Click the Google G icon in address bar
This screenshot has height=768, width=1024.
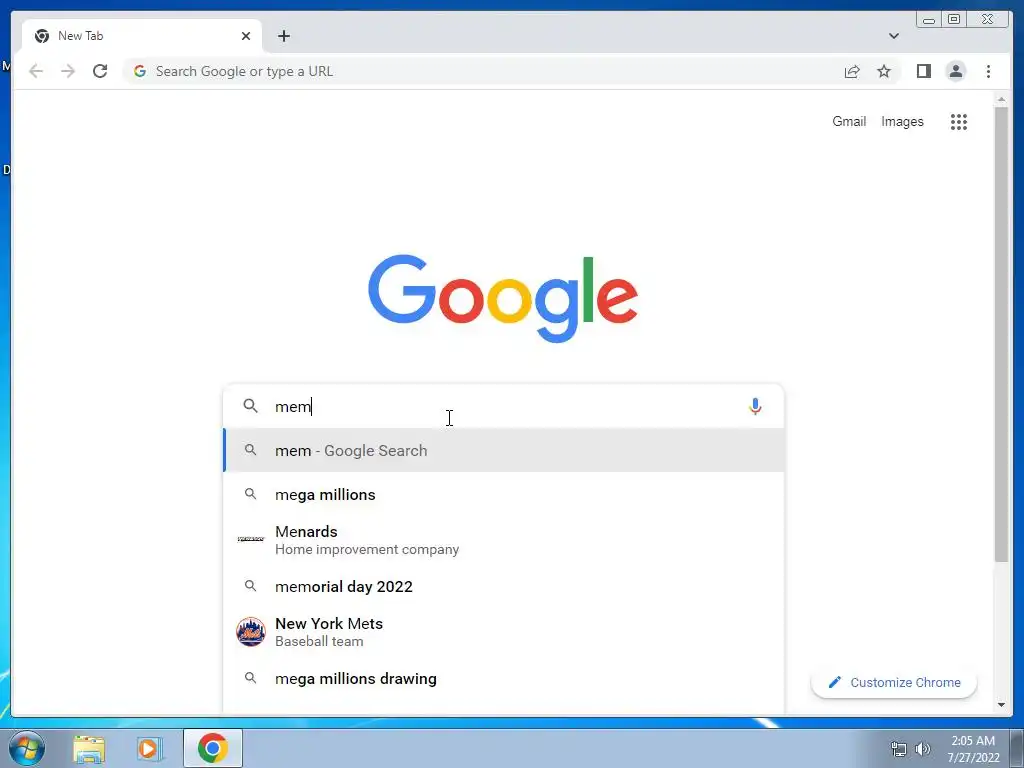point(139,71)
